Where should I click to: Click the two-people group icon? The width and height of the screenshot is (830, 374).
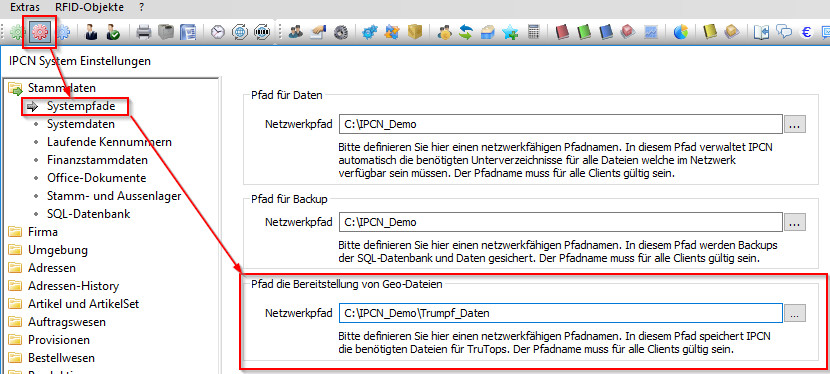(x=295, y=32)
